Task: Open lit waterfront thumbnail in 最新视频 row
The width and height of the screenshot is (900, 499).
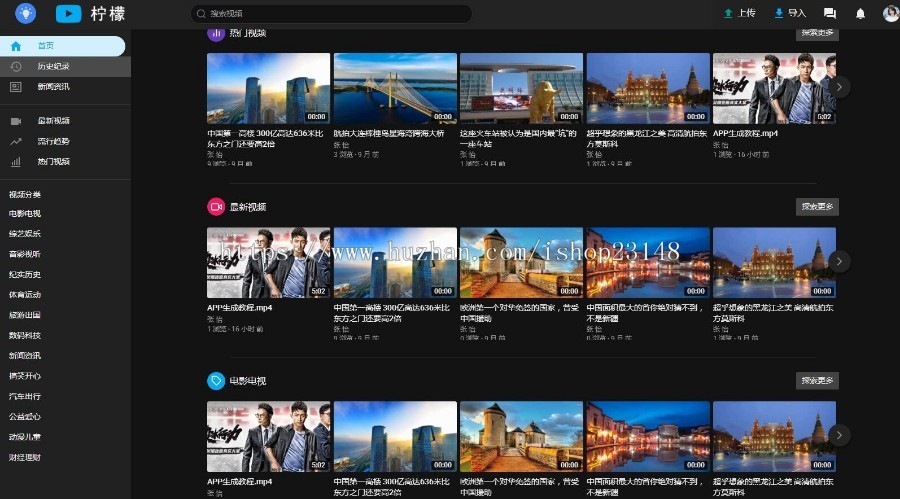Action: point(648,262)
